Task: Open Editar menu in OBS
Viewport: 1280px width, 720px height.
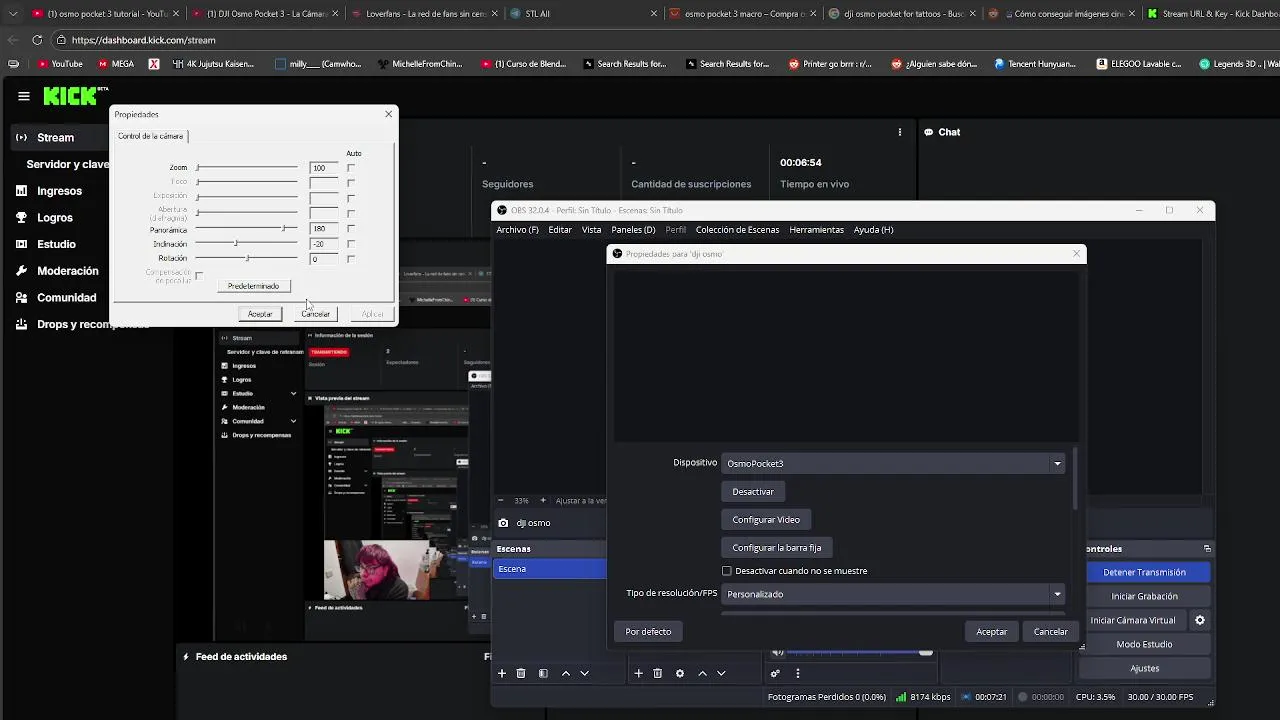Action: (x=560, y=230)
